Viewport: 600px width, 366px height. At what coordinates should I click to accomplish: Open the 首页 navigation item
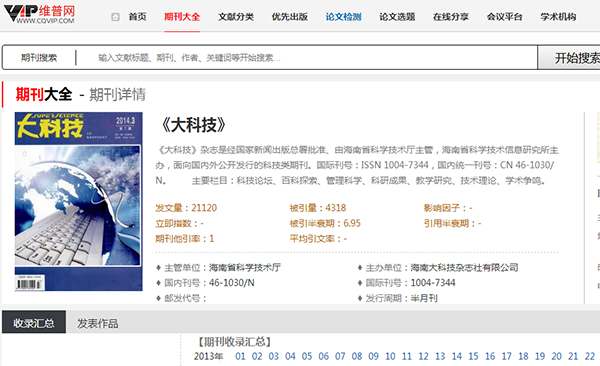tap(137, 17)
